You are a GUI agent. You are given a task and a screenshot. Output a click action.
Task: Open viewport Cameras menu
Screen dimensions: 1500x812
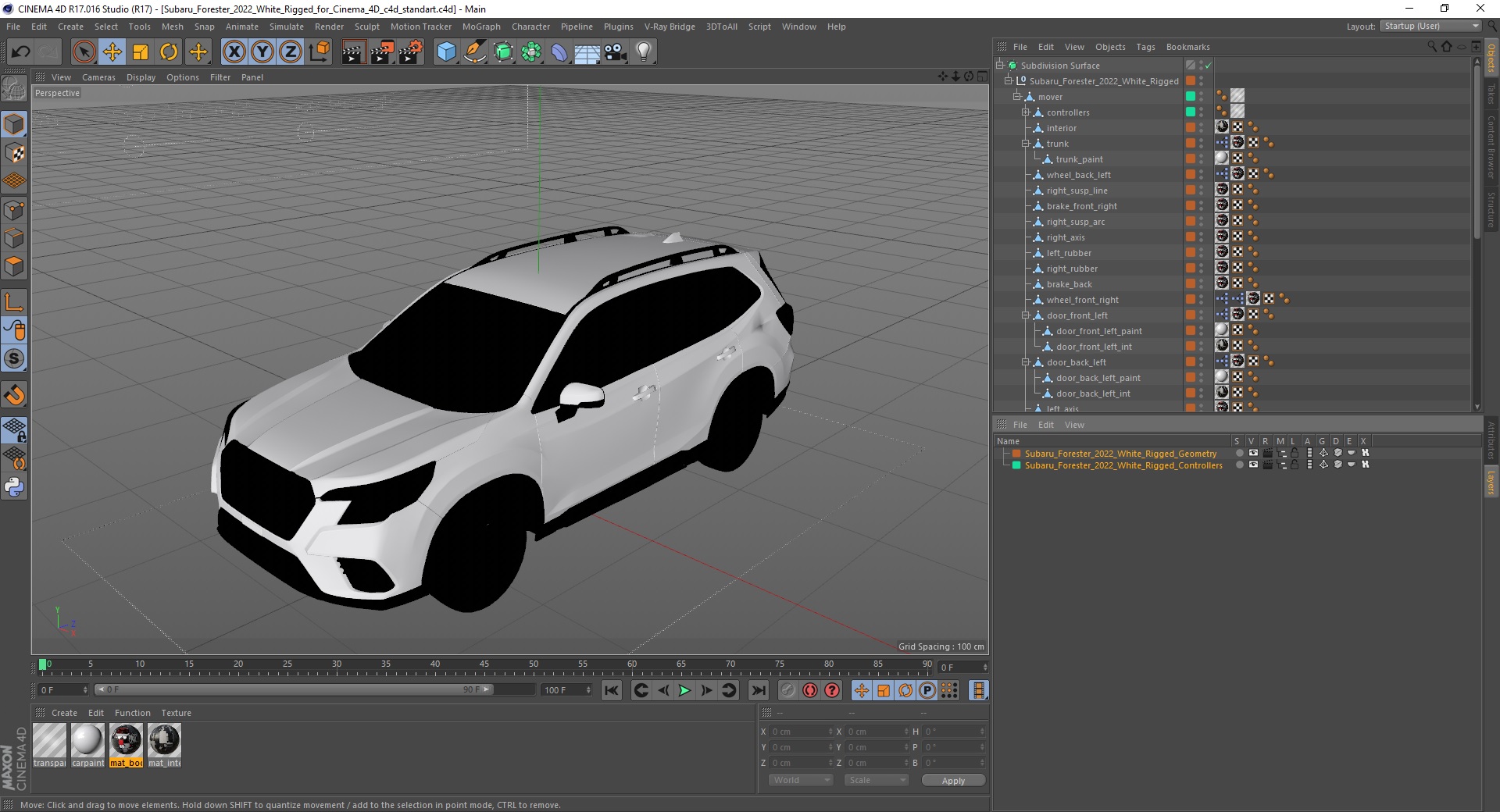(x=98, y=77)
